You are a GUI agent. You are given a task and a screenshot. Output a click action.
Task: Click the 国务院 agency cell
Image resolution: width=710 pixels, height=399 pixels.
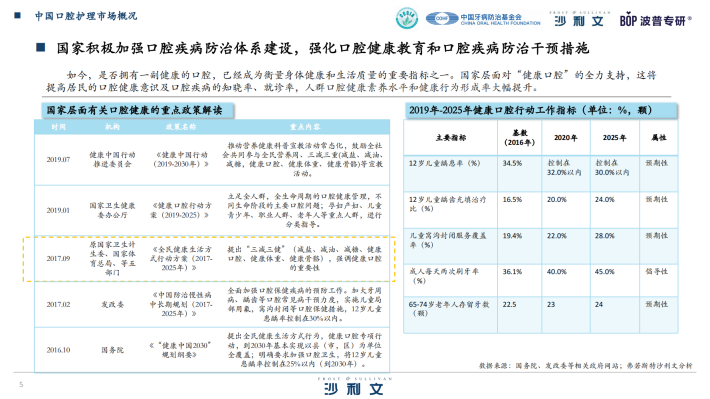[112, 350]
